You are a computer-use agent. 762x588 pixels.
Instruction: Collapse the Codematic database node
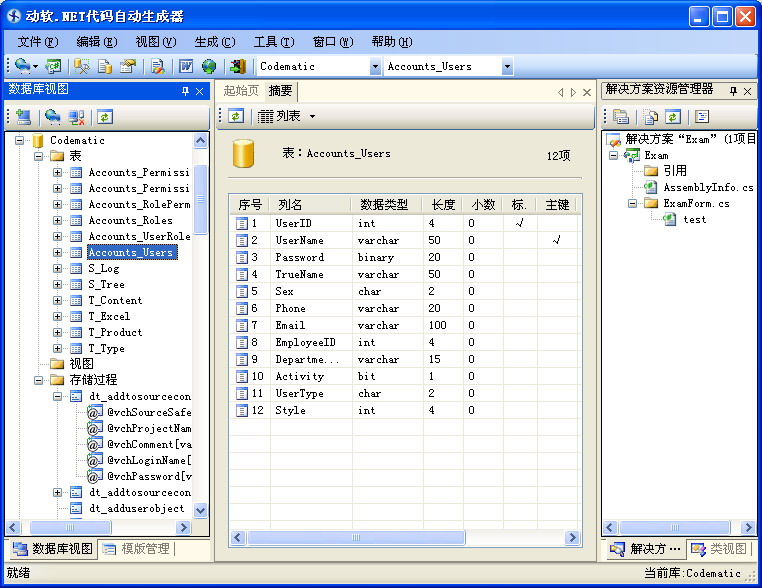pyautogui.click(x=19, y=140)
